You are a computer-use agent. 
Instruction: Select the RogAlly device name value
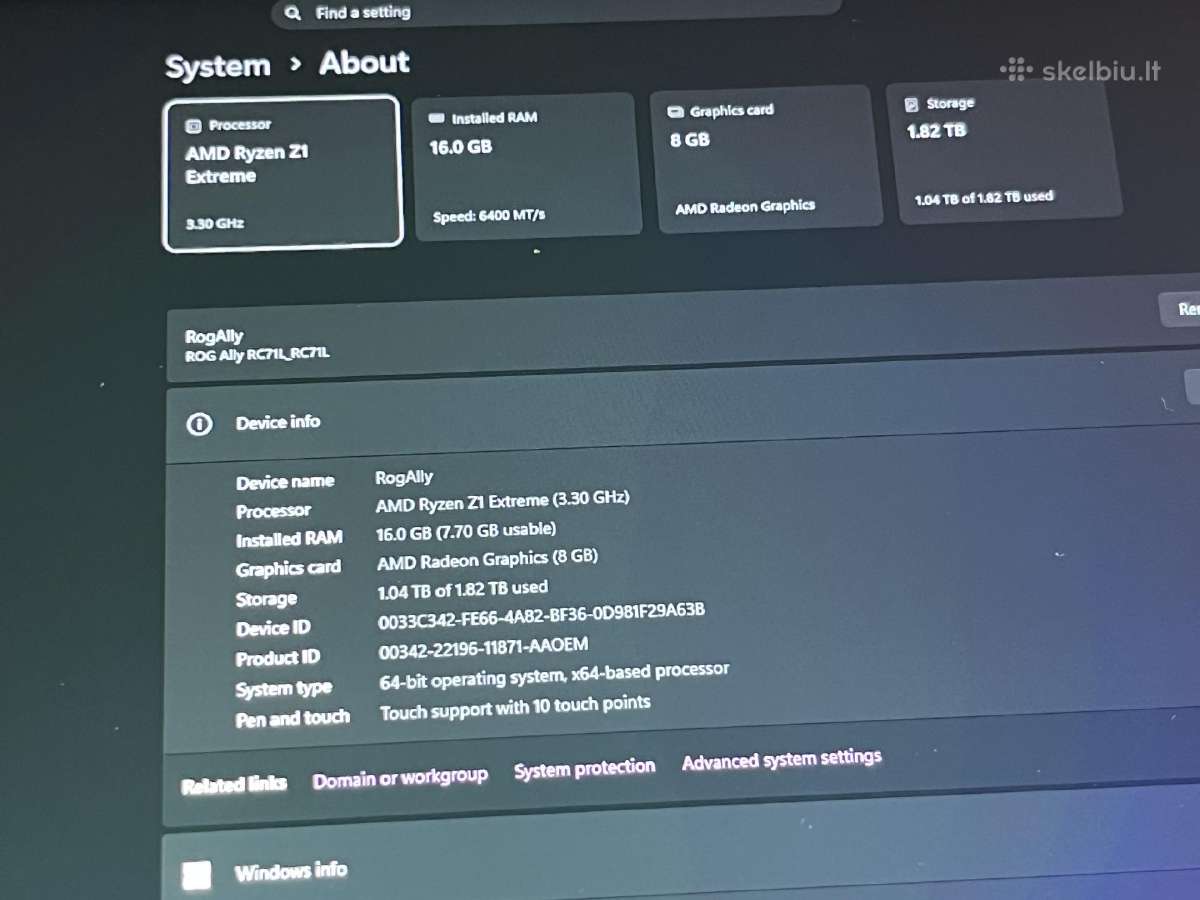404,477
